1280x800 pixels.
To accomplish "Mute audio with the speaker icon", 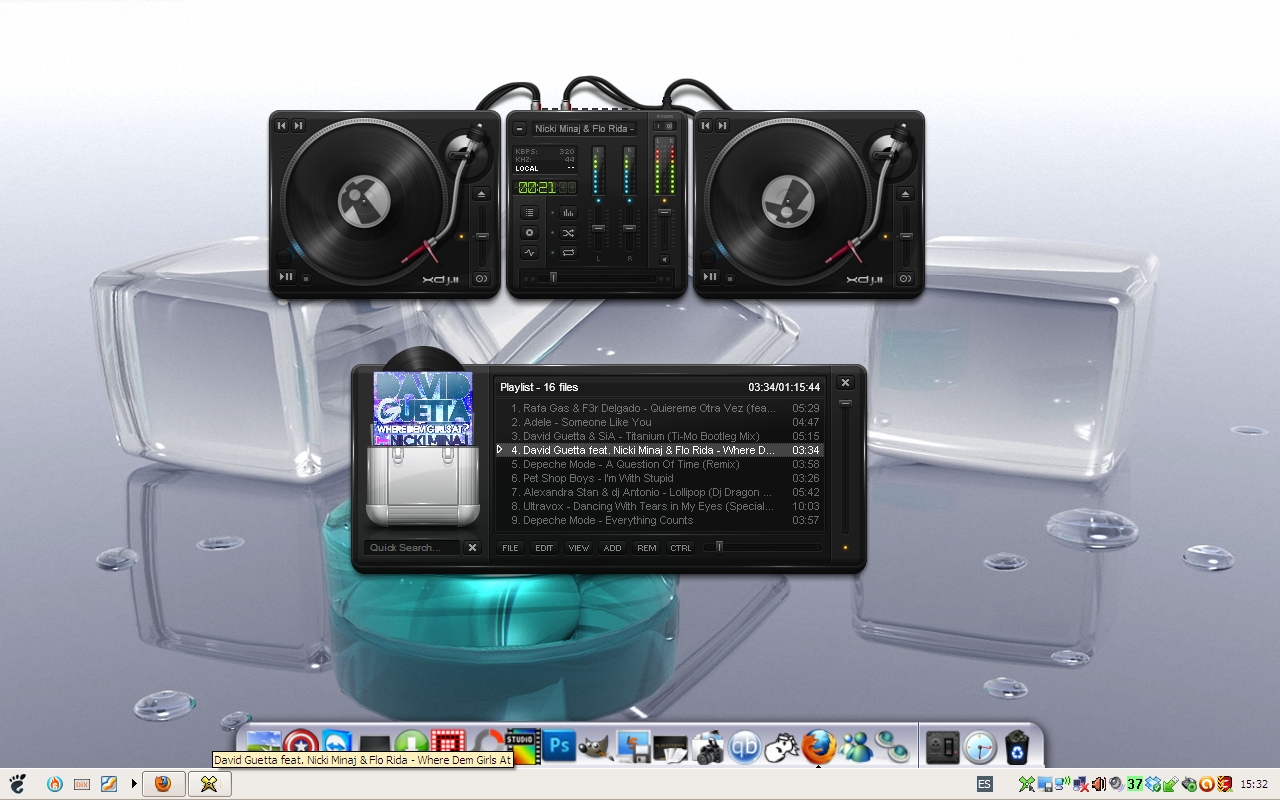I will (664, 260).
